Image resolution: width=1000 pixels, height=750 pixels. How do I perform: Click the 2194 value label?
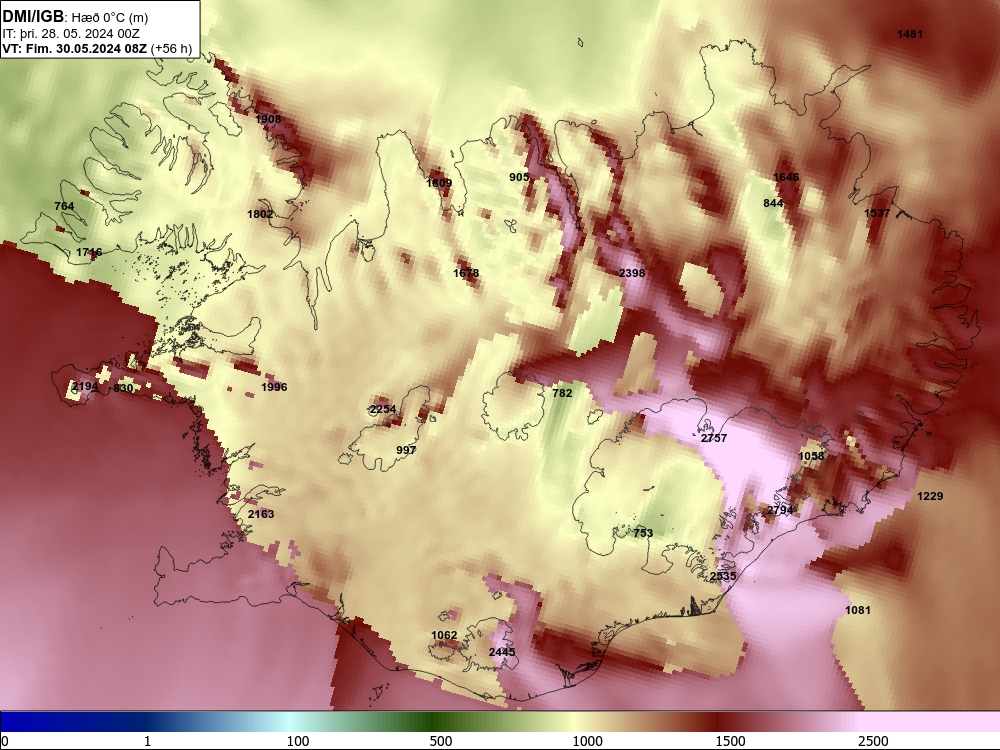pyautogui.click(x=85, y=386)
